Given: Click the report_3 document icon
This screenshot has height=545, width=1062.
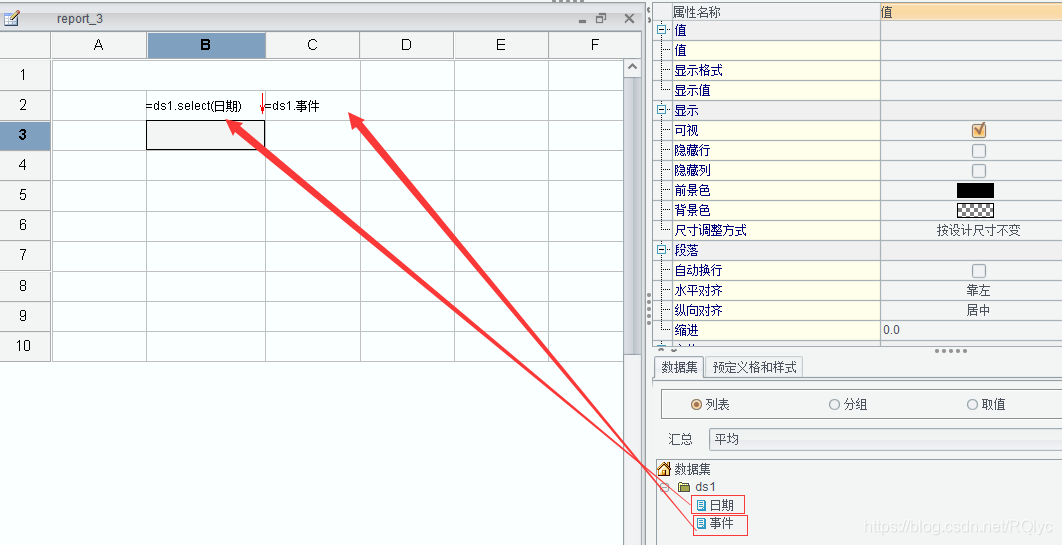Looking at the screenshot, I should (x=12, y=18).
